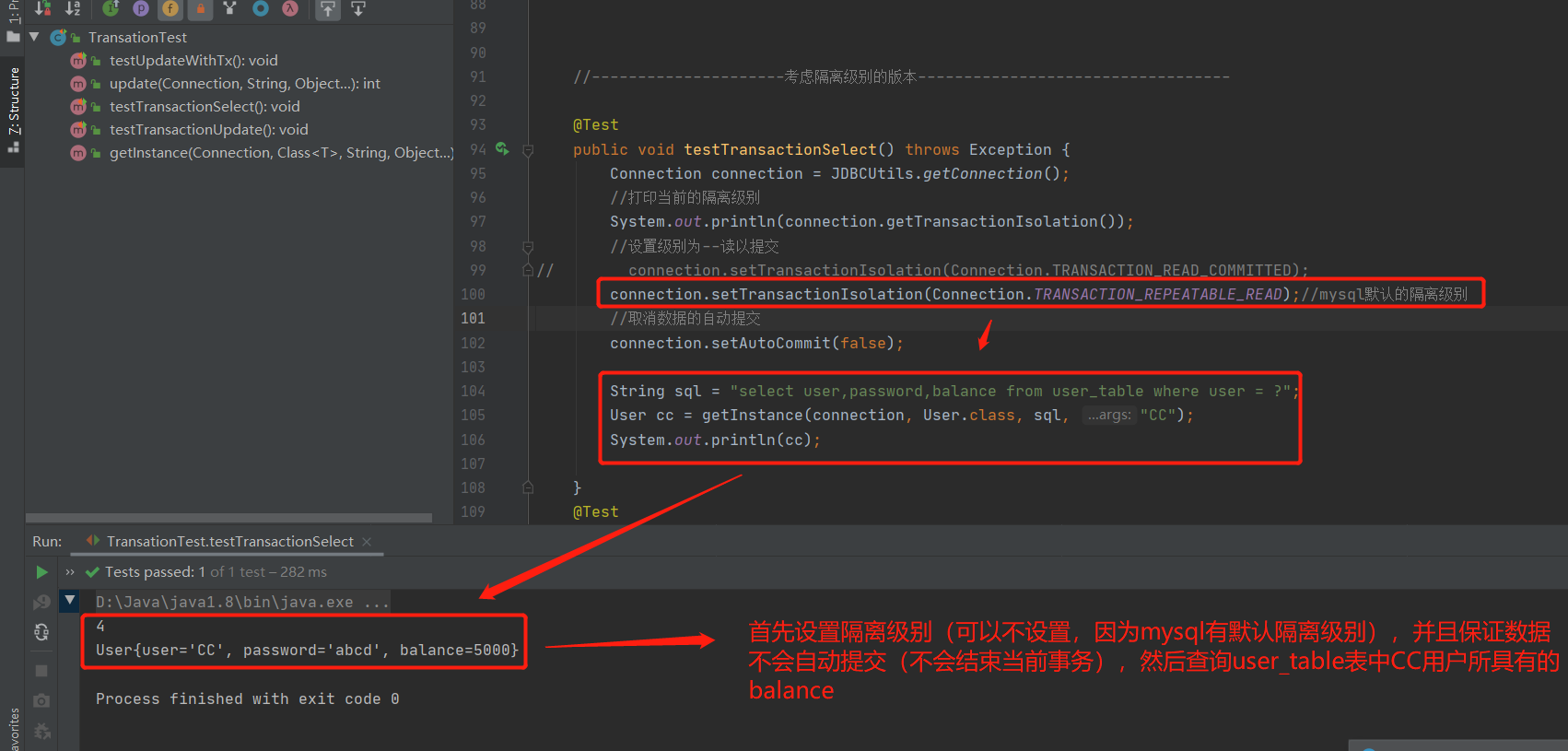Expand test tree with double chevron

tap(70, 572)
